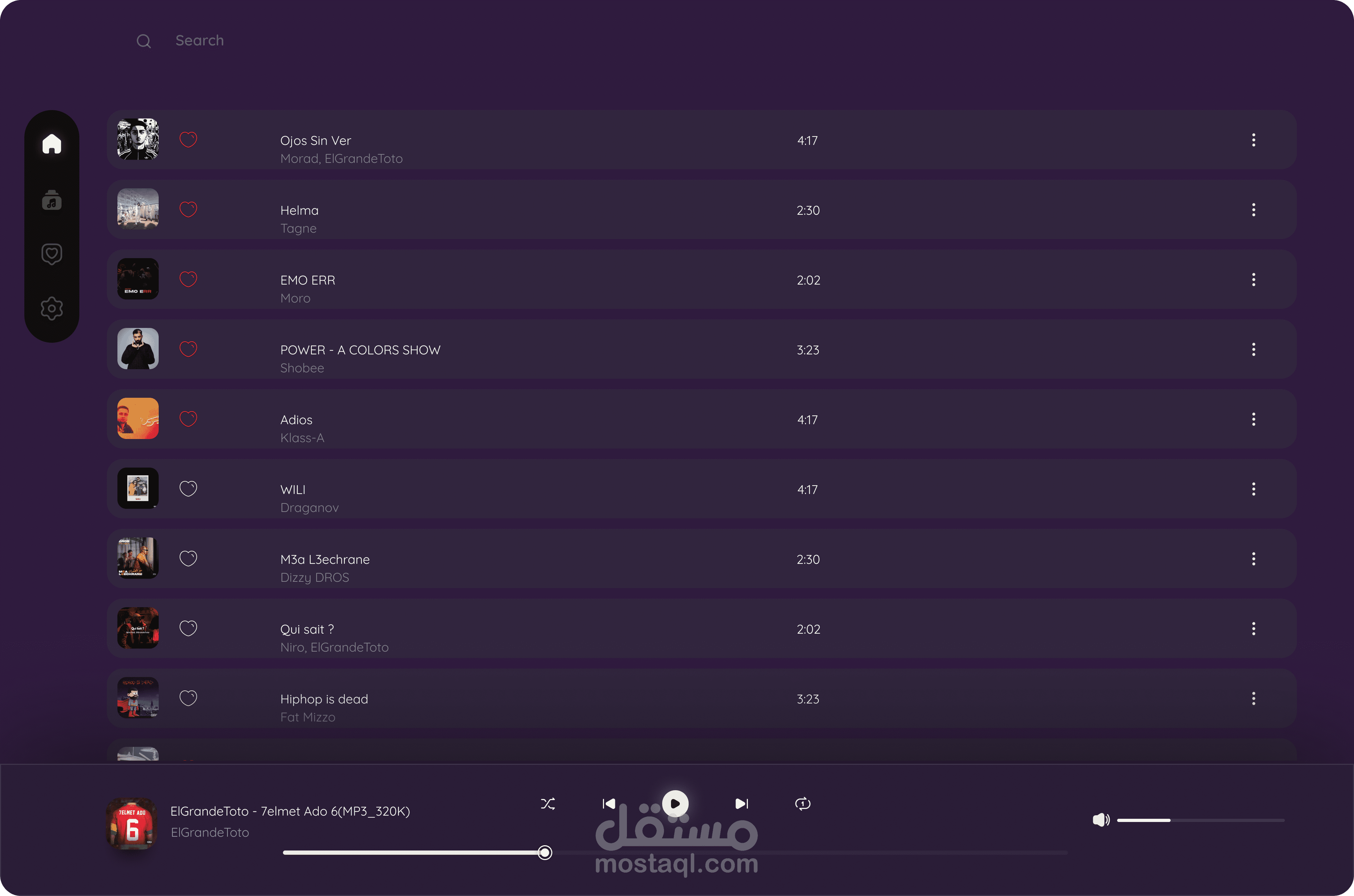This screenshot has width=1354, height=896.
Task: Enable shuffle playback
Action: [x=547, y=804]
